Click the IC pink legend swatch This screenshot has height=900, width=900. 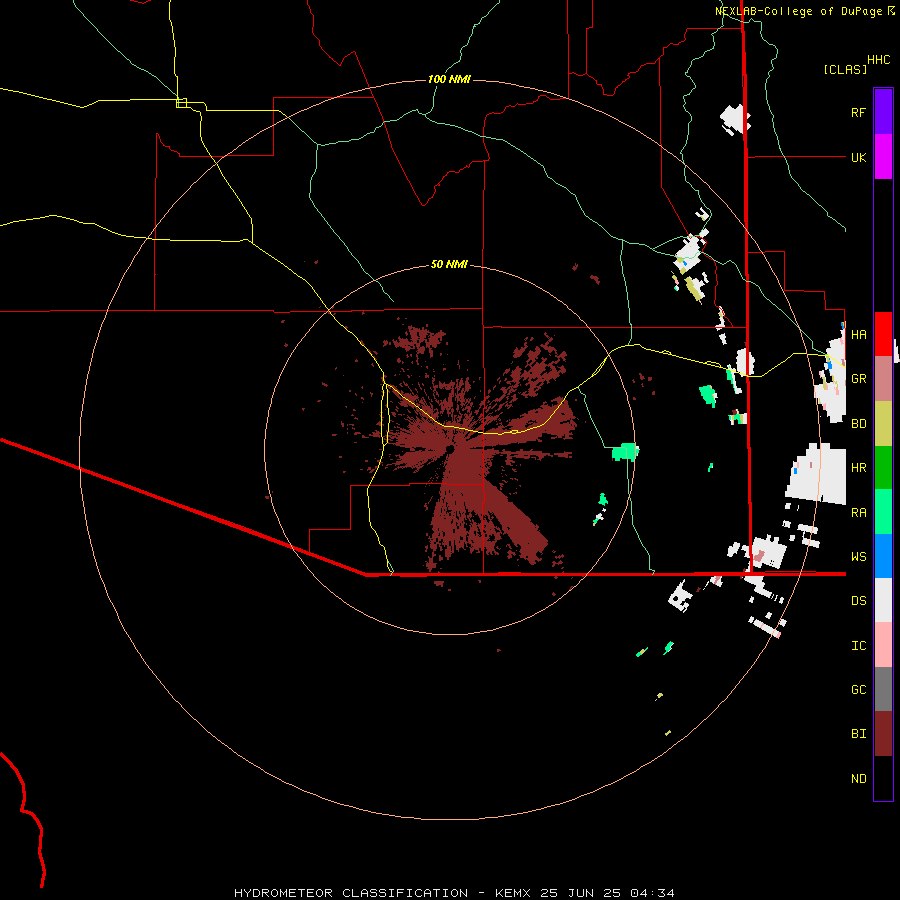[x=883, y=645]
